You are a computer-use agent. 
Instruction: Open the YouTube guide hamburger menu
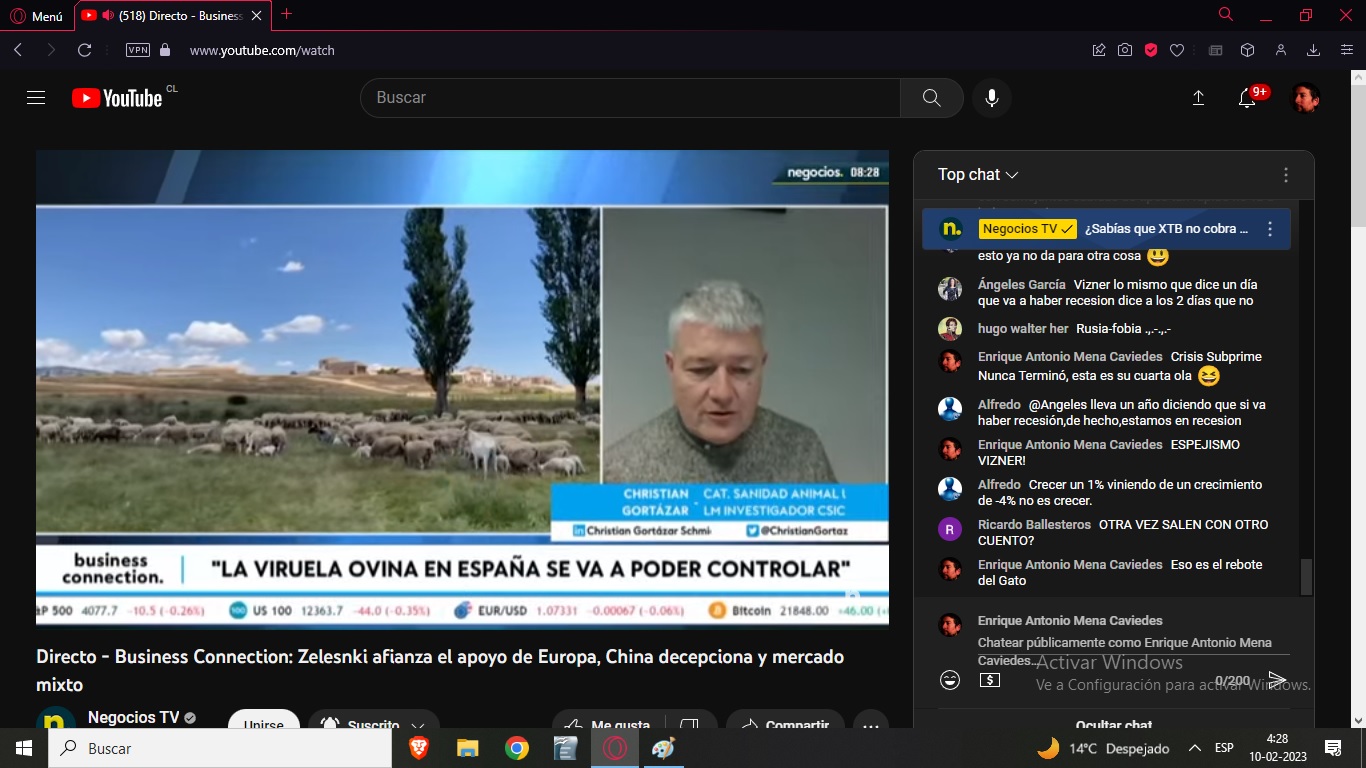coord(36,97)
